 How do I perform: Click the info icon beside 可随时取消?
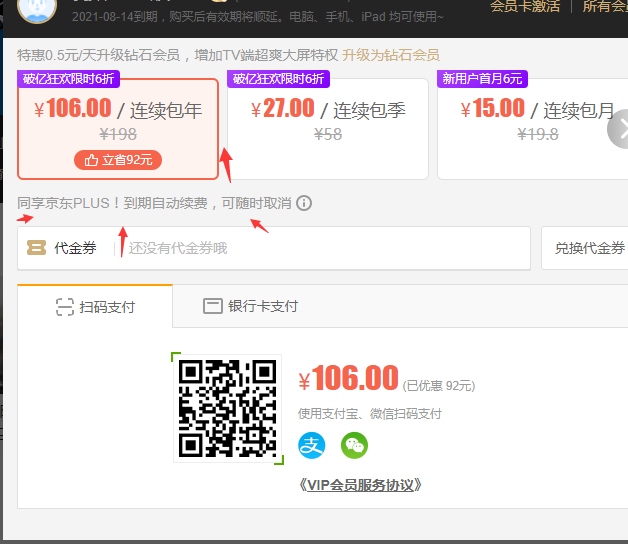pos(304,203)
